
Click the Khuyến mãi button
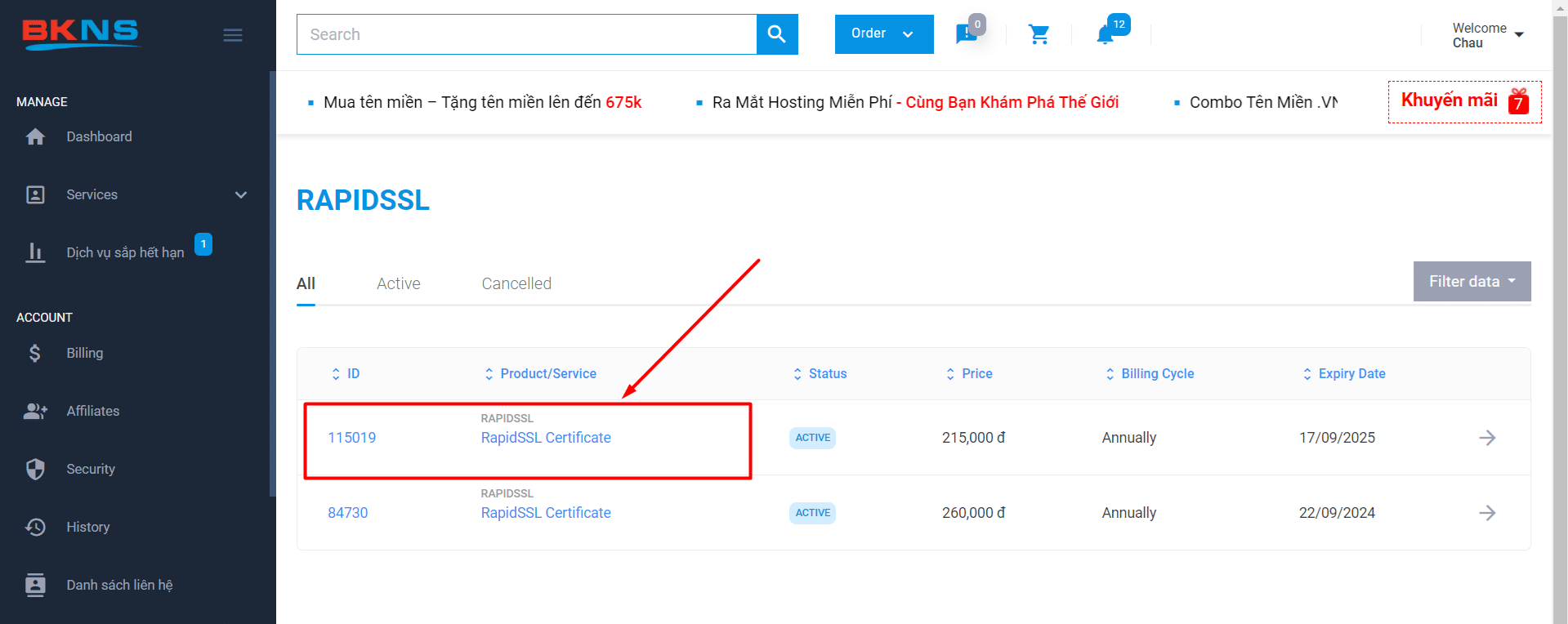coord(1464,102)
